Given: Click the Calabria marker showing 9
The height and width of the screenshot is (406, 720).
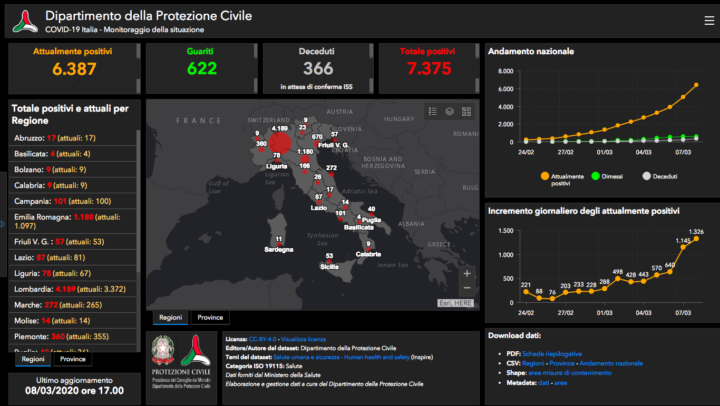Looking at the screenshot, I should [368, 249].
